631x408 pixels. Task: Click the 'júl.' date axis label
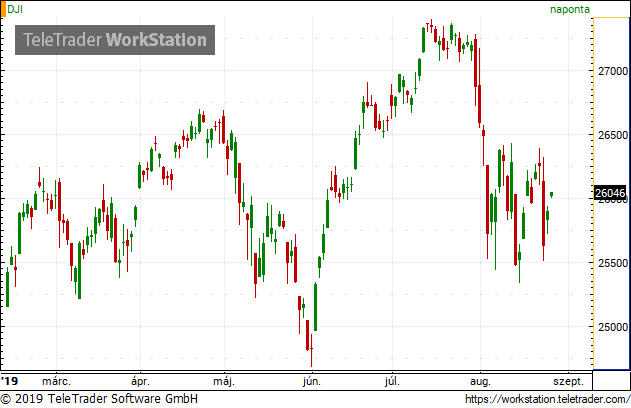click(392, 381)
